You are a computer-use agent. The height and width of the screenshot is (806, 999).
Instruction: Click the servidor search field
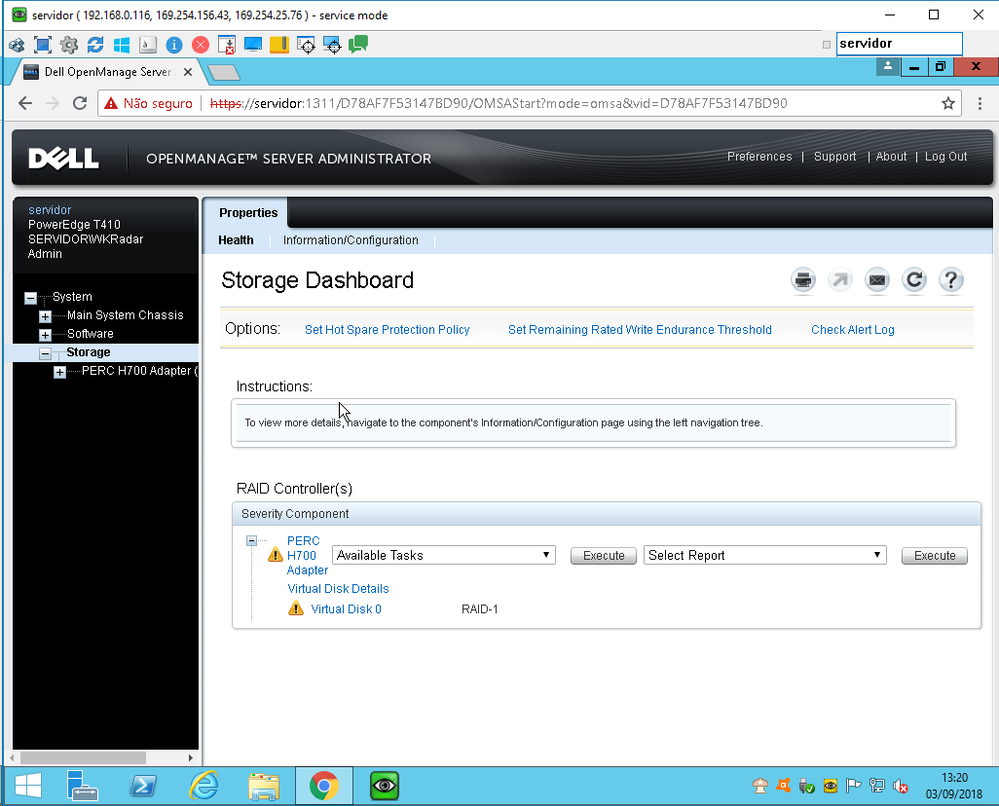[x=898, y=44]
